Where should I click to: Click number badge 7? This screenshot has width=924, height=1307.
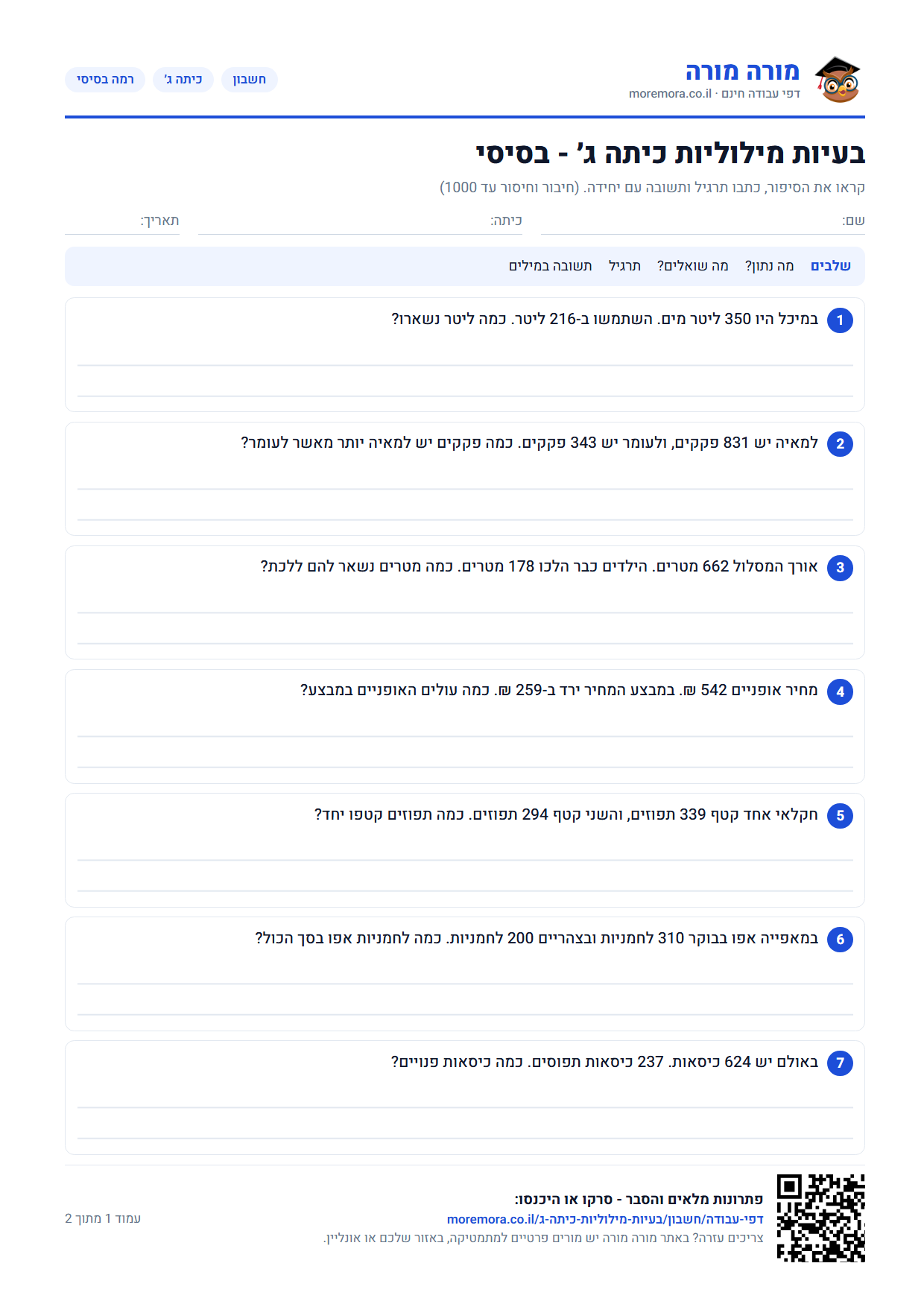tap(840, 1063)
